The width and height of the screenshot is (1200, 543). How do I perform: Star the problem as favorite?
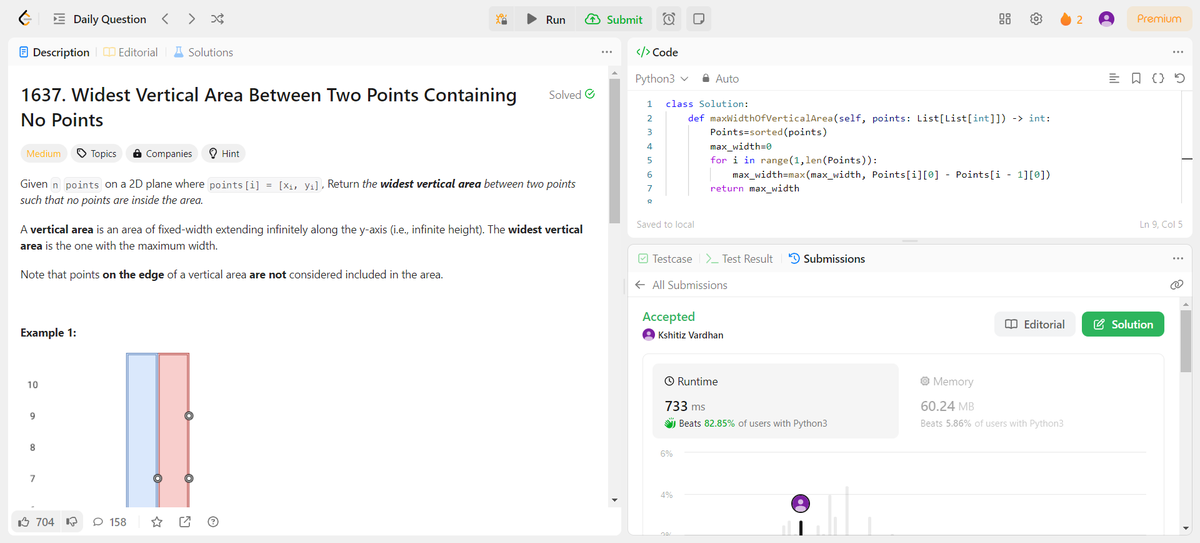tap(157, 522)
